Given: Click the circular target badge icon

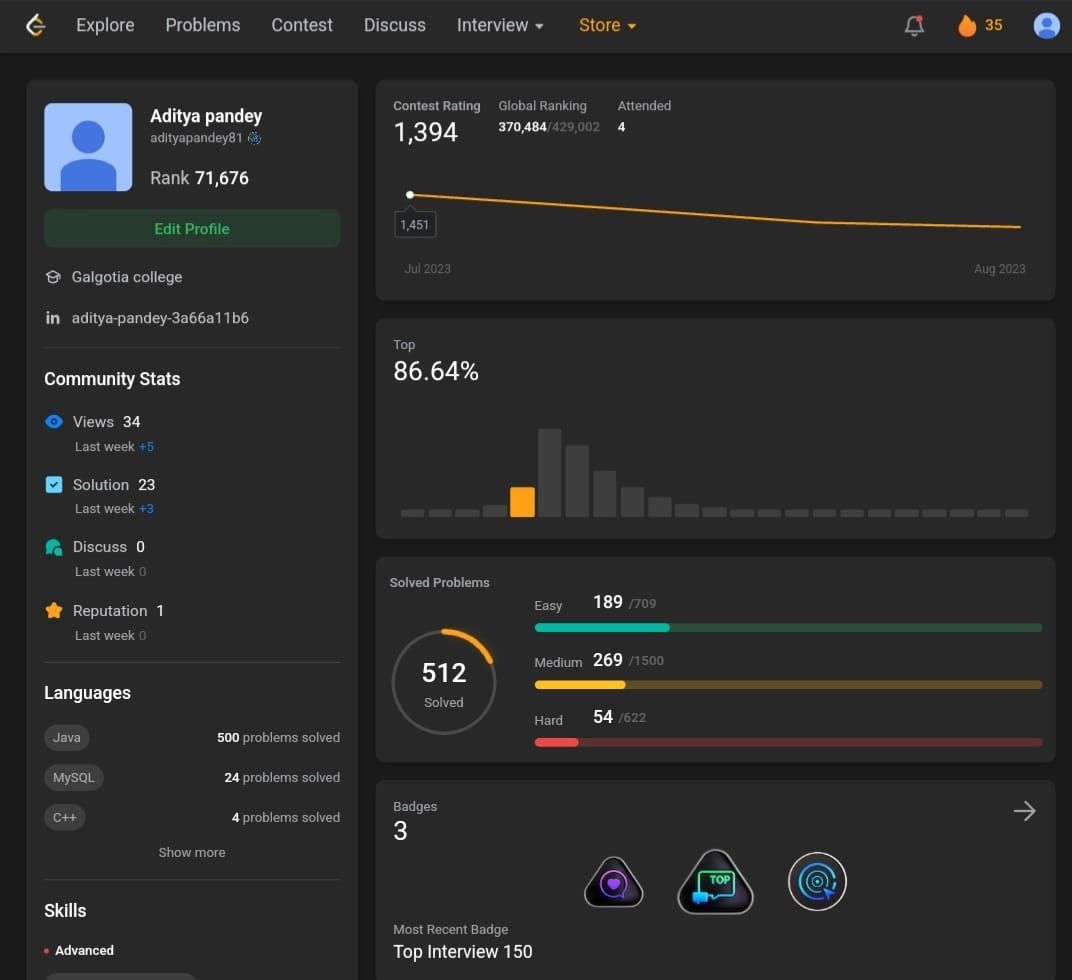Looking at the screenshot, I should [817, 882].
